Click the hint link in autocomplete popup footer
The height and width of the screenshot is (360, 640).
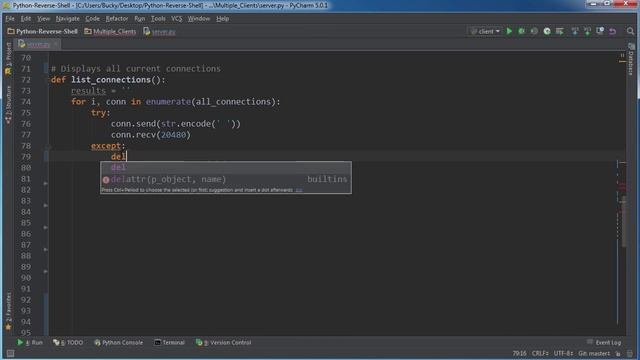point(299,190)
